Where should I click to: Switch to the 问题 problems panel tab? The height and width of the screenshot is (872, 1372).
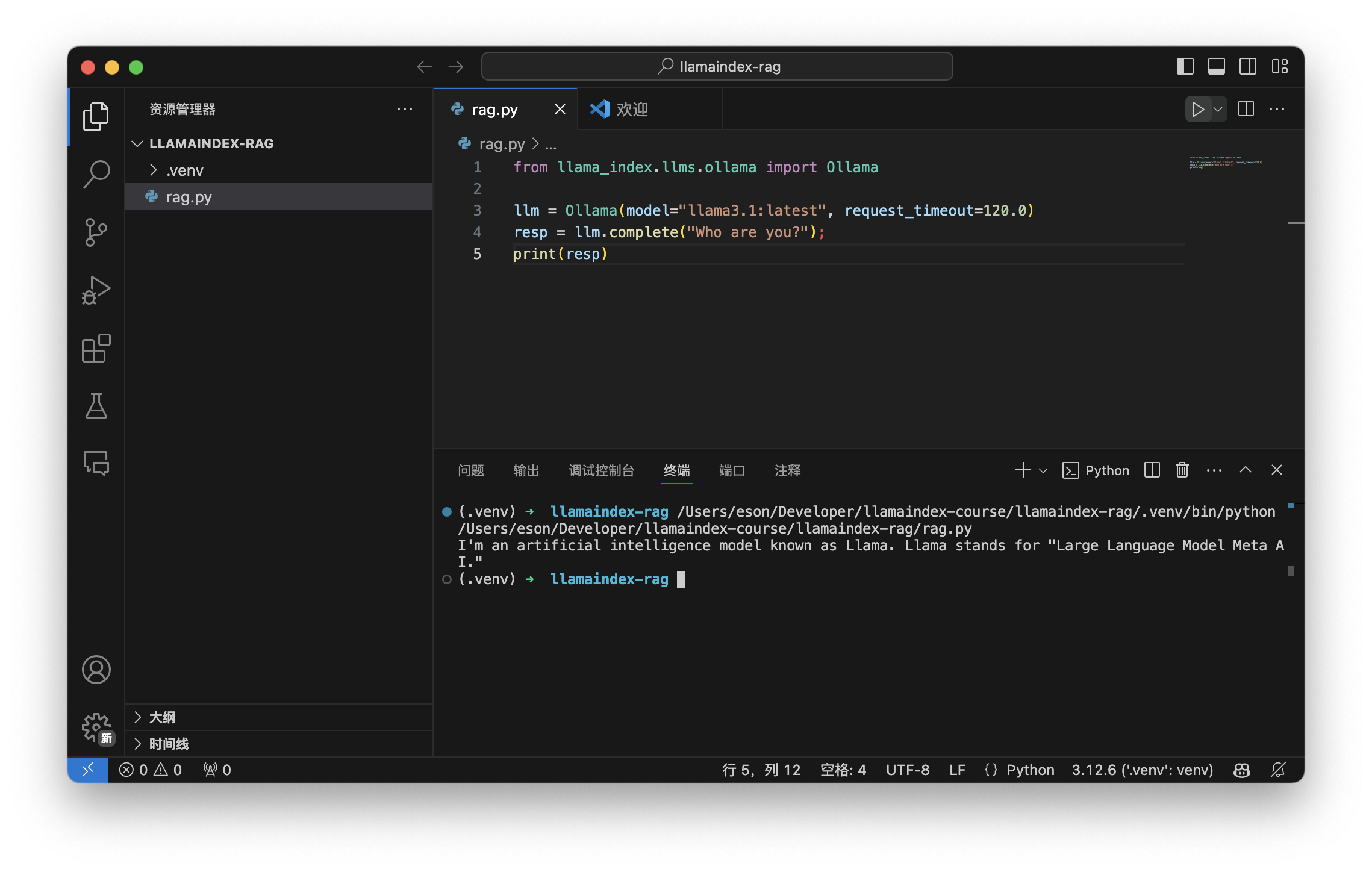(x=470, y=470)
